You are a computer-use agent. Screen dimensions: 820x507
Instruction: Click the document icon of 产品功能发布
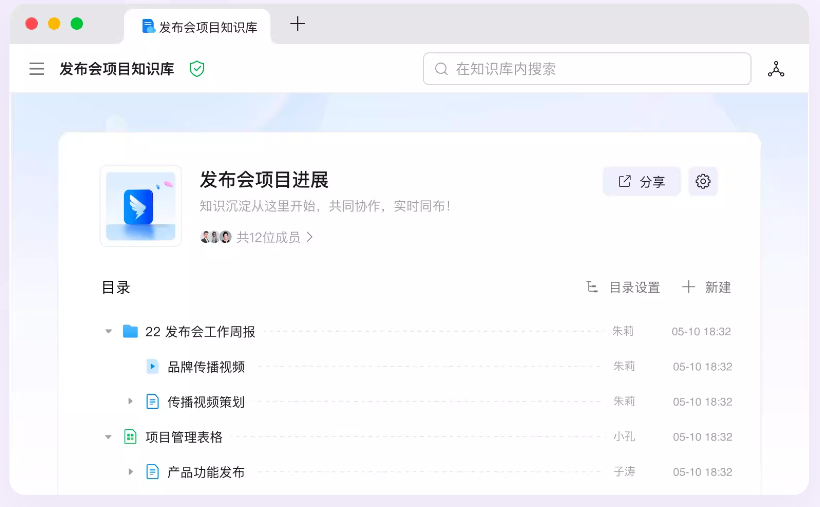[152, 472]
